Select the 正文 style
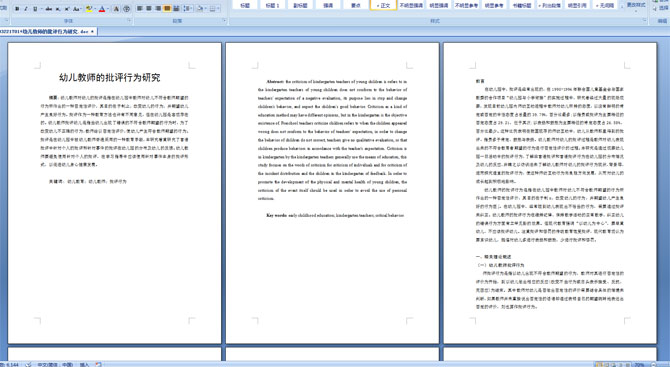Screen dimensions: 670x367 (x=384, y=4)
